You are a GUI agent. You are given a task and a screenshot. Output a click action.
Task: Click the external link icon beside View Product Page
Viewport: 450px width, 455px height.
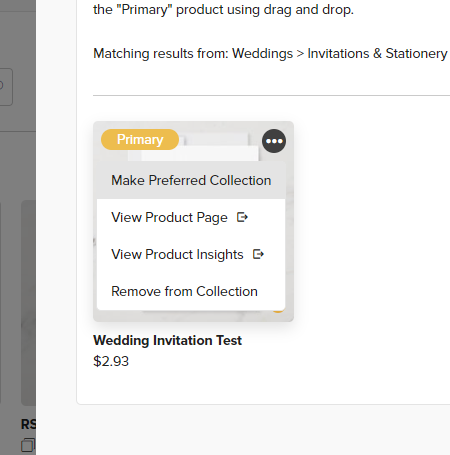click(x=242, y=217)
